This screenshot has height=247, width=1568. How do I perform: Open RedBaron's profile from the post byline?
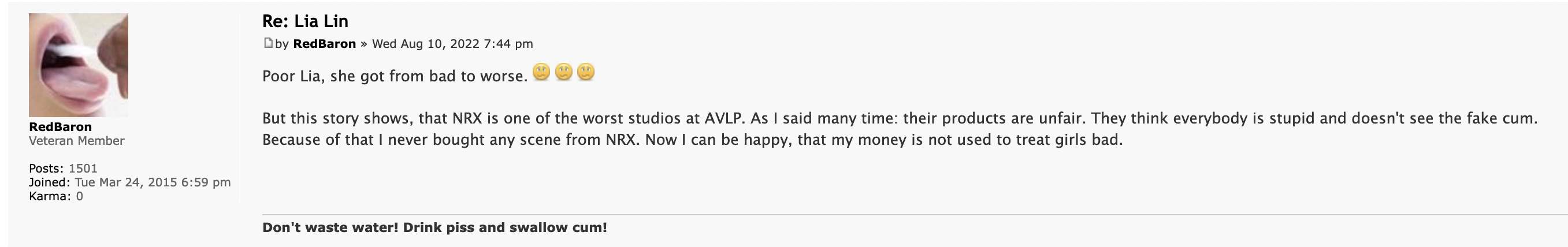pos(324,44)
